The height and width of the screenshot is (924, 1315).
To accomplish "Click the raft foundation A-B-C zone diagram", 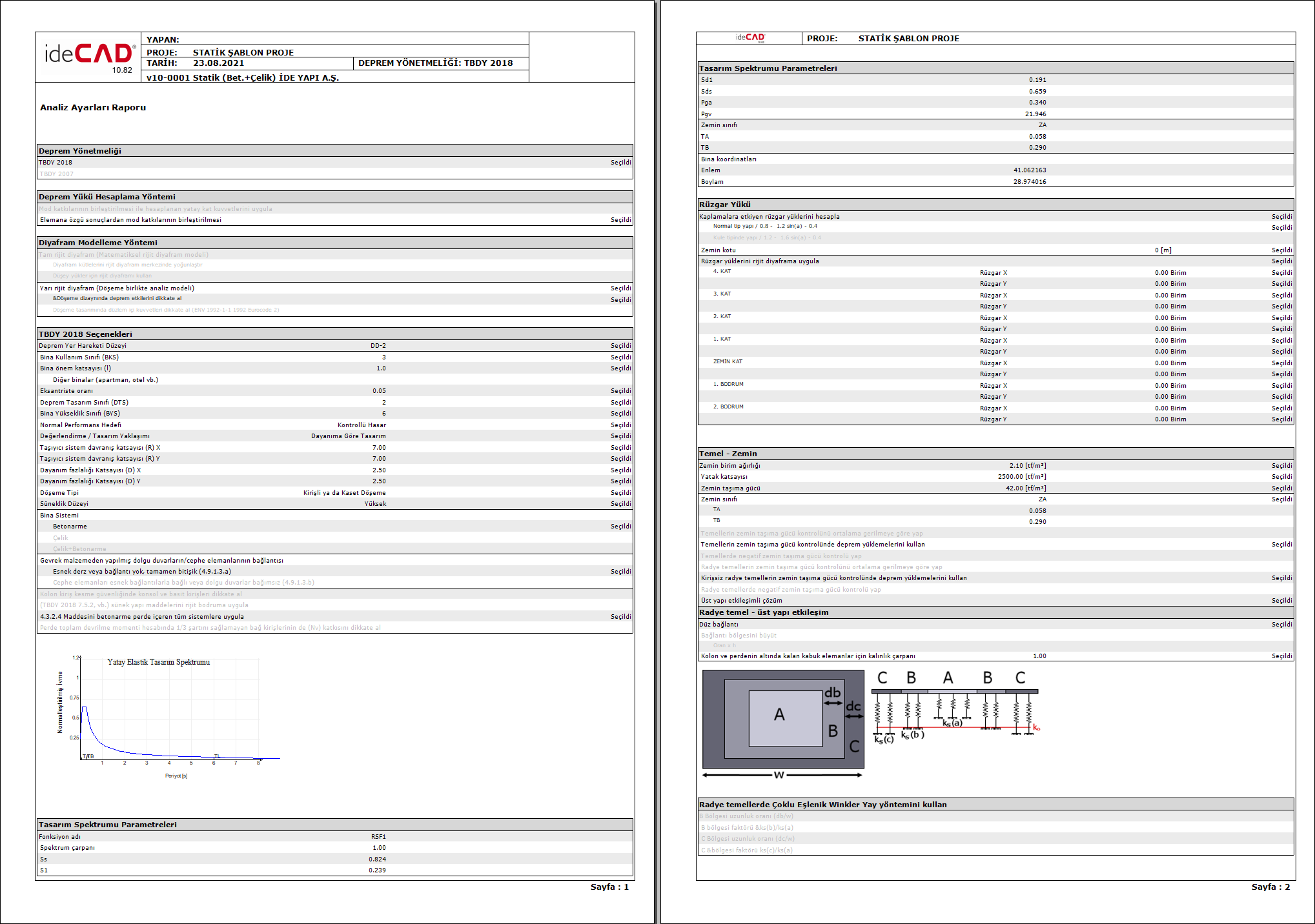I will 783,718.
